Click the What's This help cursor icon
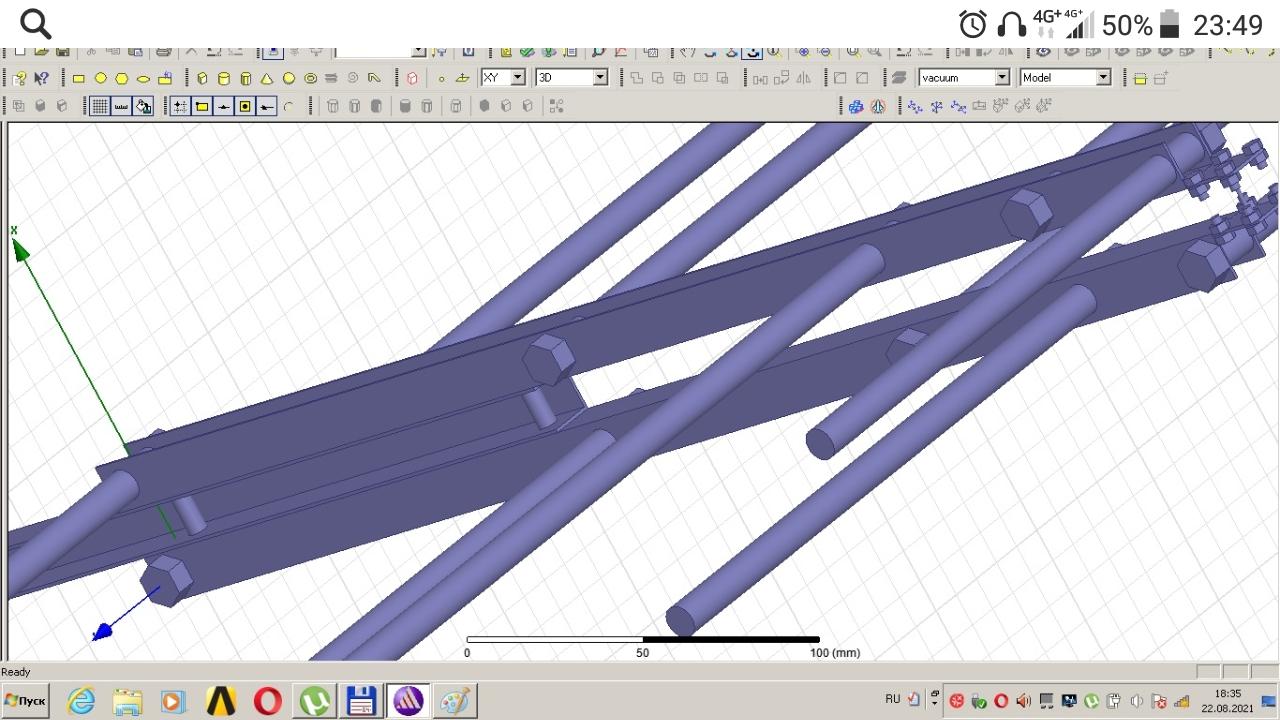 pyautogui.click(x=41, y=78)
